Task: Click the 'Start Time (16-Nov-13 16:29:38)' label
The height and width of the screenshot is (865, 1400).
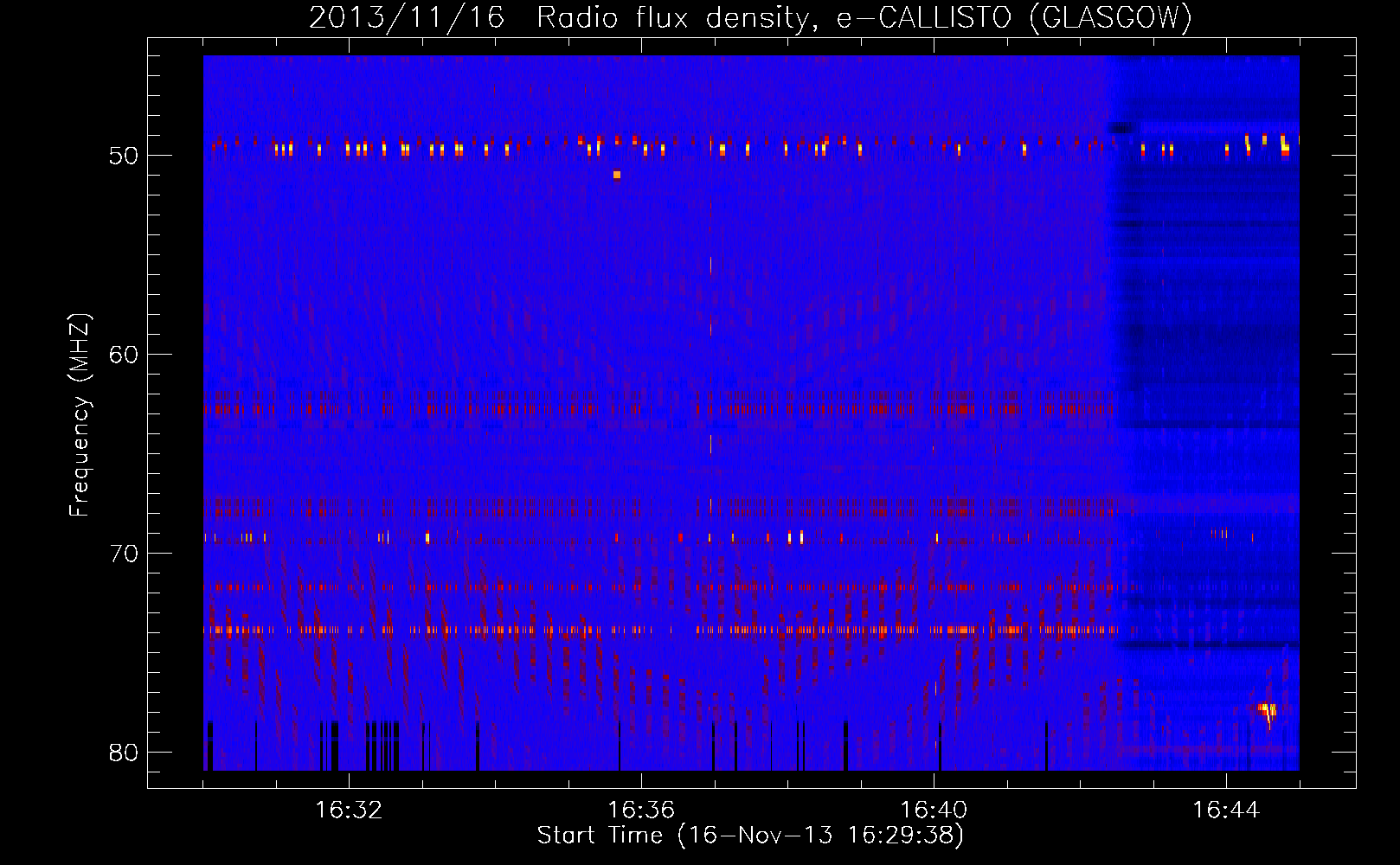Action: pos(750,836)
